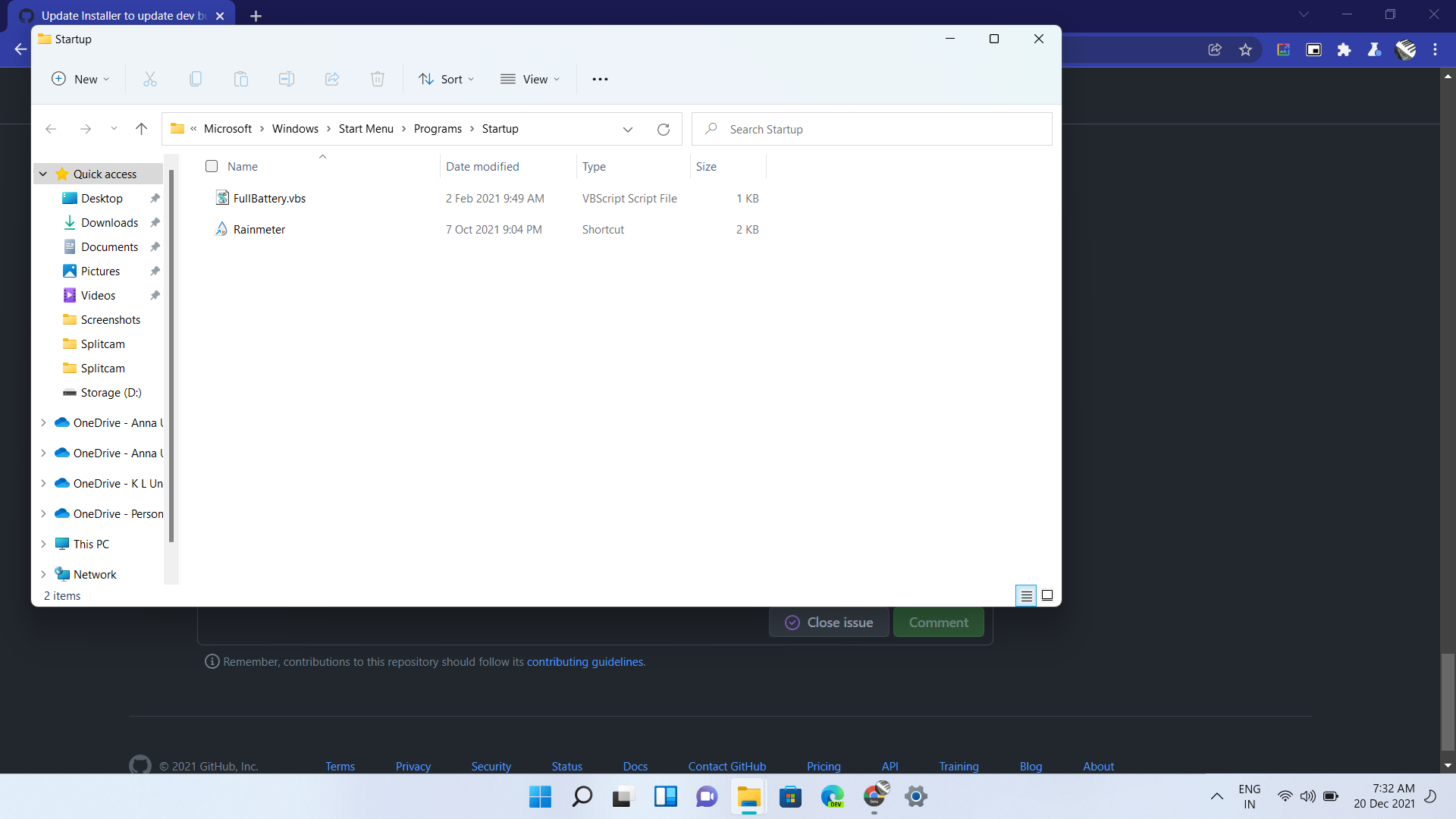This screenshot has height=819, width=1456.
Task: Click the Copy icon in the Explorer toolbar
Action: 196,79
